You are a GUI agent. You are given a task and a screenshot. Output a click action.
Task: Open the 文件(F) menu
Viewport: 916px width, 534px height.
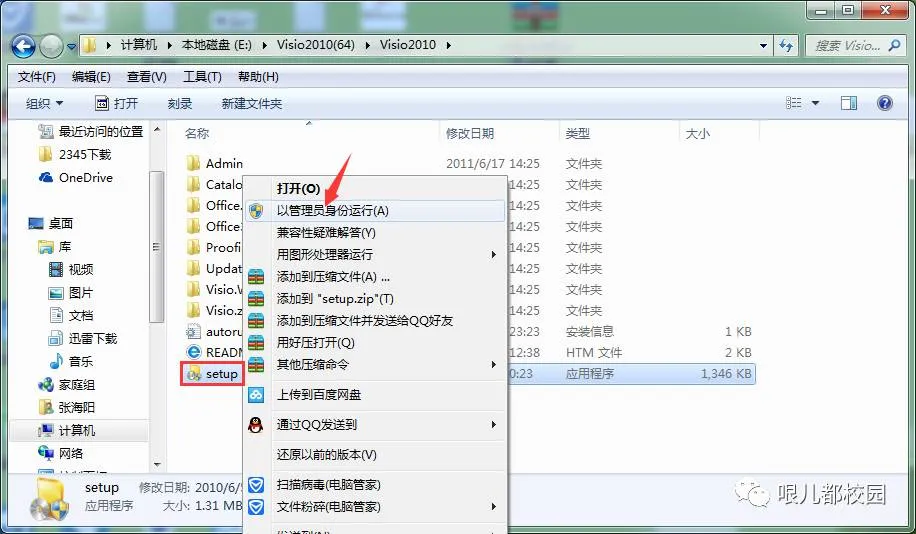36,77
